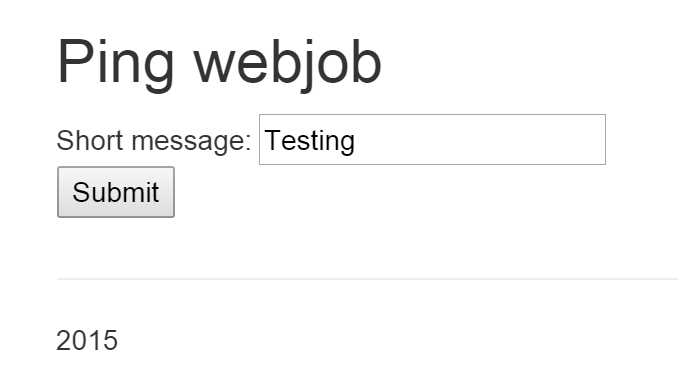
Task: Click the word 'Short' in the label
Action: (x=90, y=141)
